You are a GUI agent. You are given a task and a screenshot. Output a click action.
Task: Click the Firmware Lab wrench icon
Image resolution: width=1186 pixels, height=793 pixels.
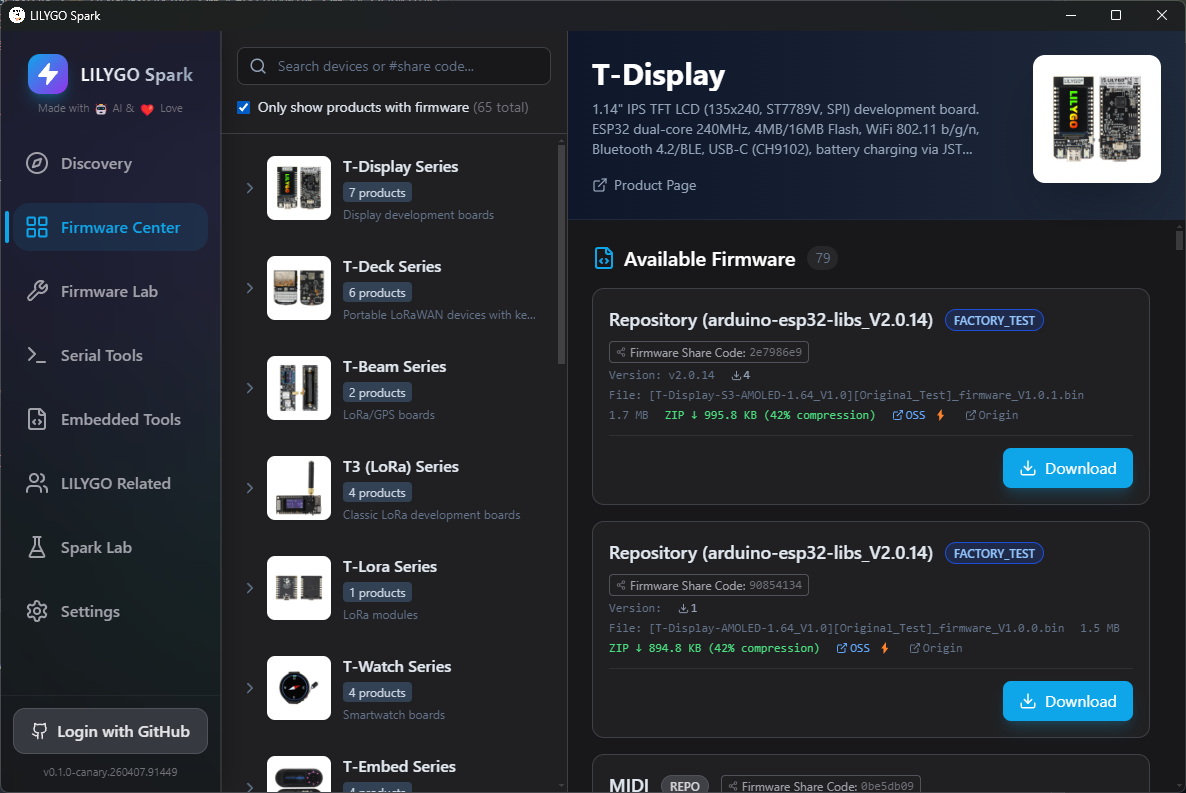coord(37,292)
